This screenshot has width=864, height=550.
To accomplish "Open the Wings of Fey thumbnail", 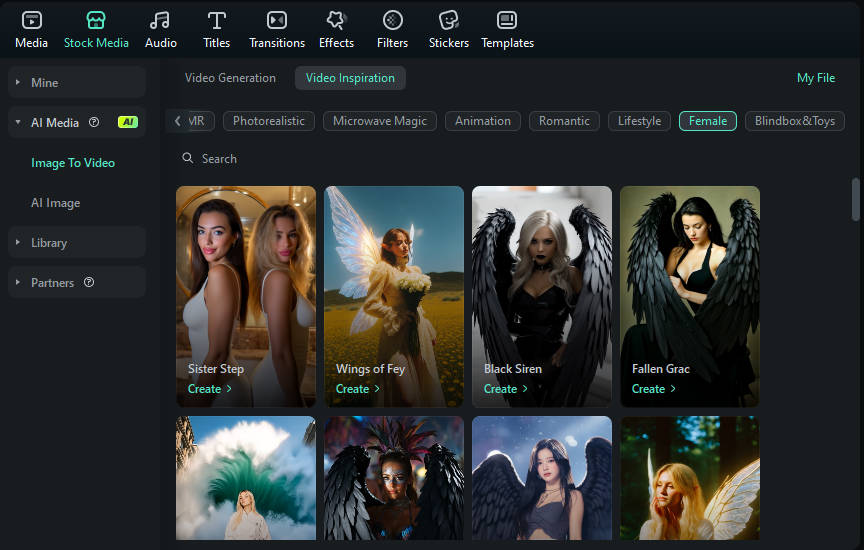I will (394, 296).
